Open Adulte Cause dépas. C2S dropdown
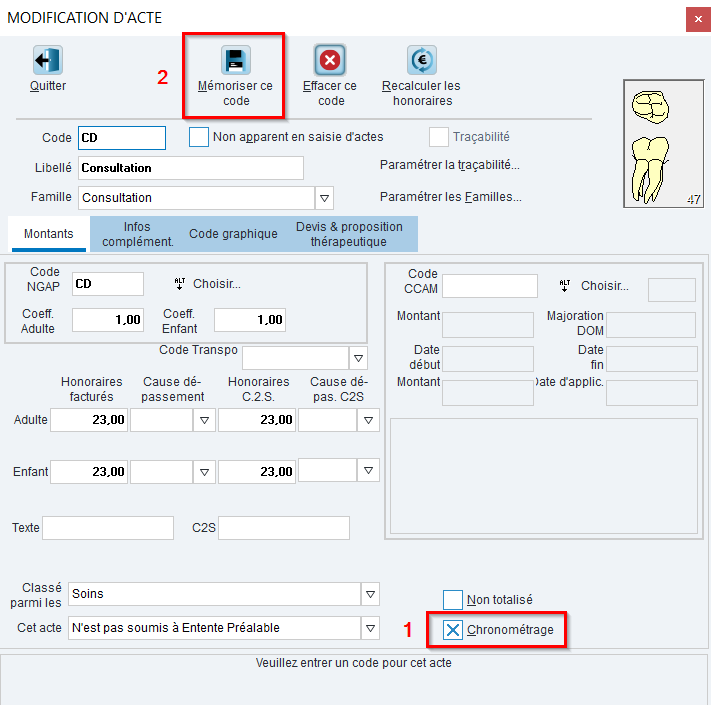This screenshot has width=711, height=705. click(x=368, y=420)
